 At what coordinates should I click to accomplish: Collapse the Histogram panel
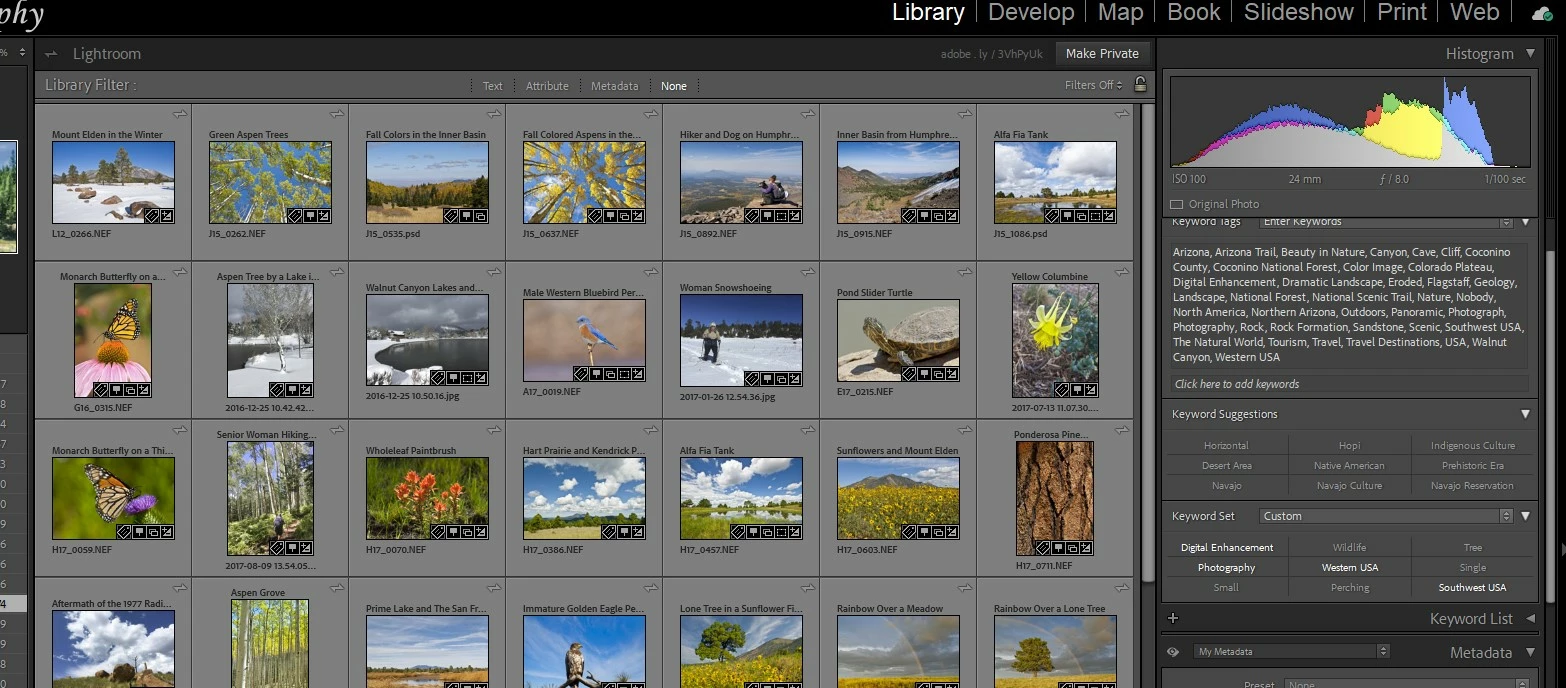1530,54
